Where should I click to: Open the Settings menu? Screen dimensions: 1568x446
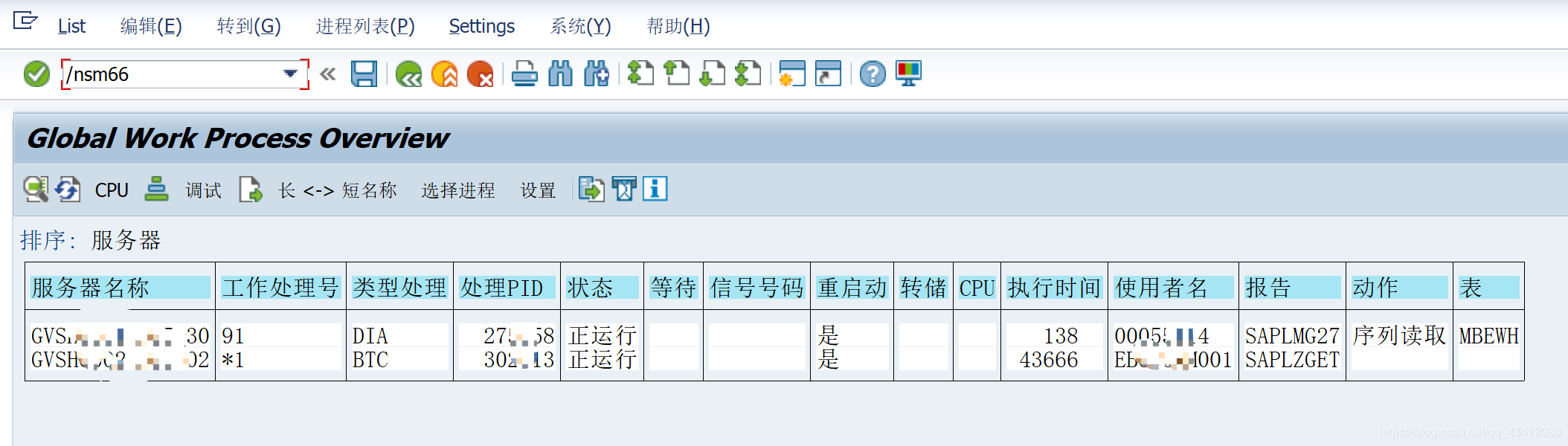click(x=482, y=27)
